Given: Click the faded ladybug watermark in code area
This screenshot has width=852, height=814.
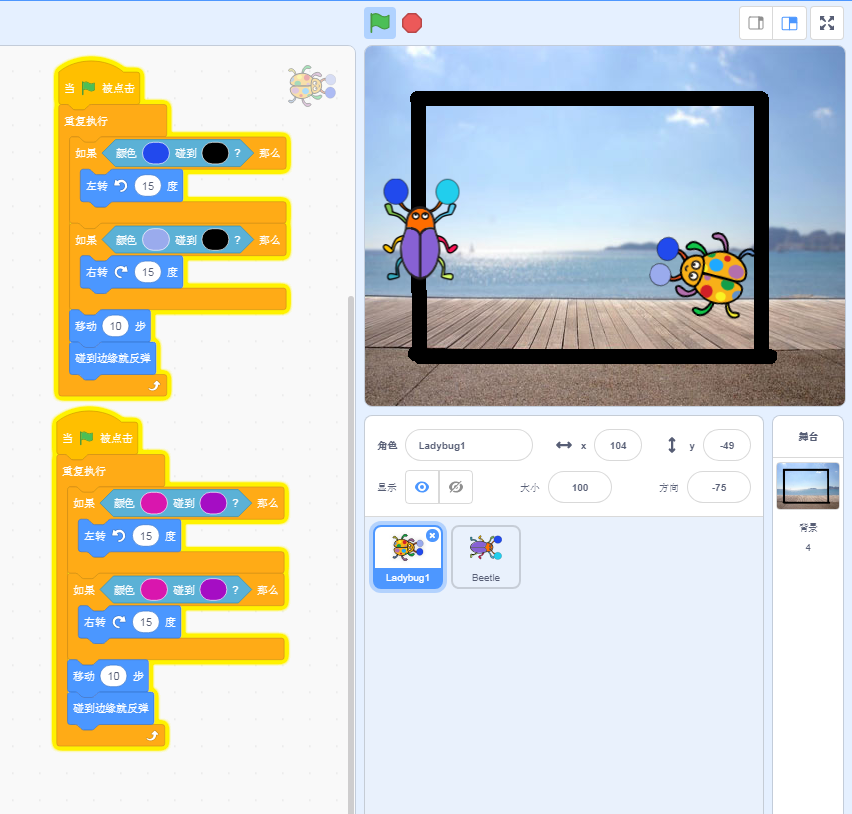Looking at the screenshot, I should coord(311,86).
